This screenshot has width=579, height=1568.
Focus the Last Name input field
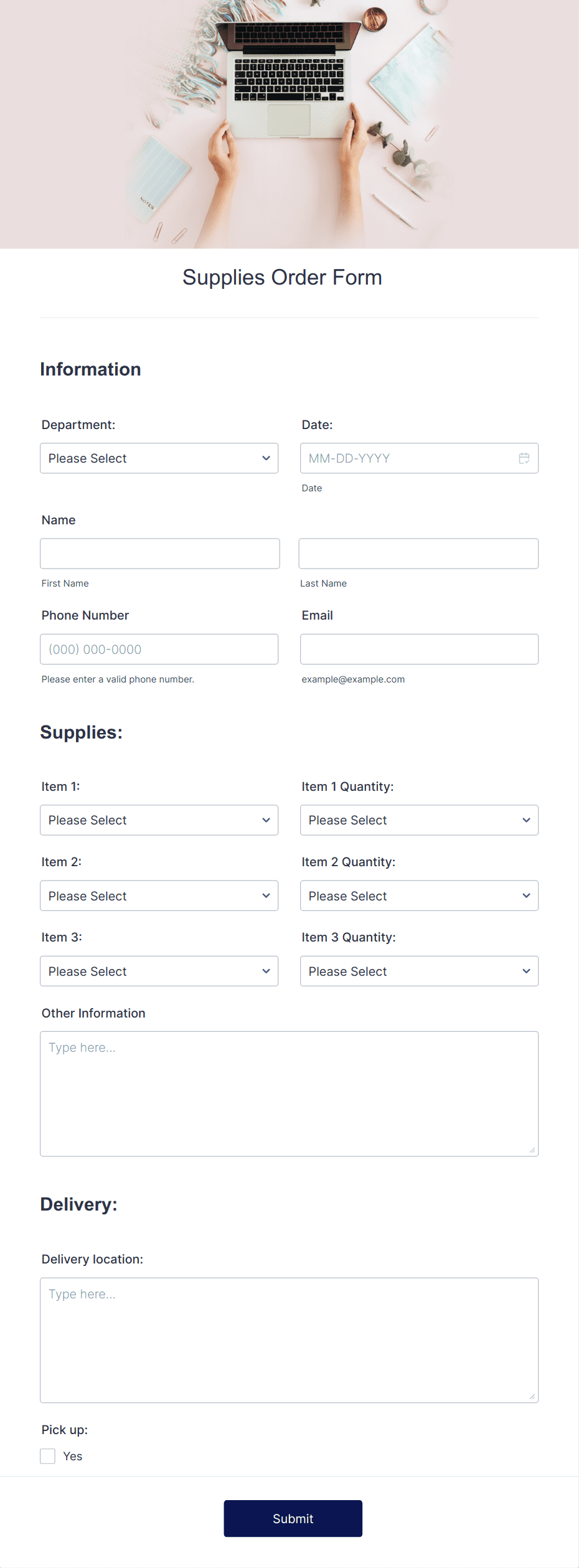coord(418,553)
